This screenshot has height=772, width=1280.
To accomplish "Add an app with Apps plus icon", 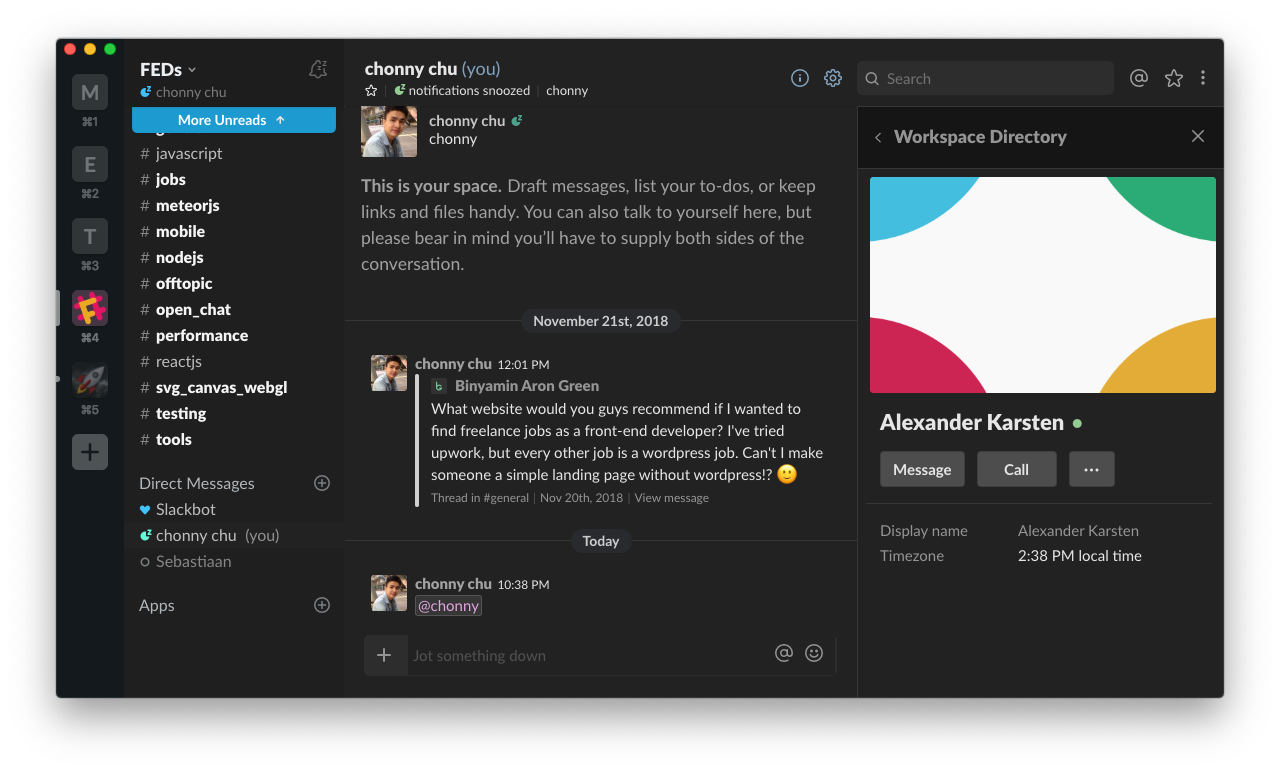I will coord(322,605).
